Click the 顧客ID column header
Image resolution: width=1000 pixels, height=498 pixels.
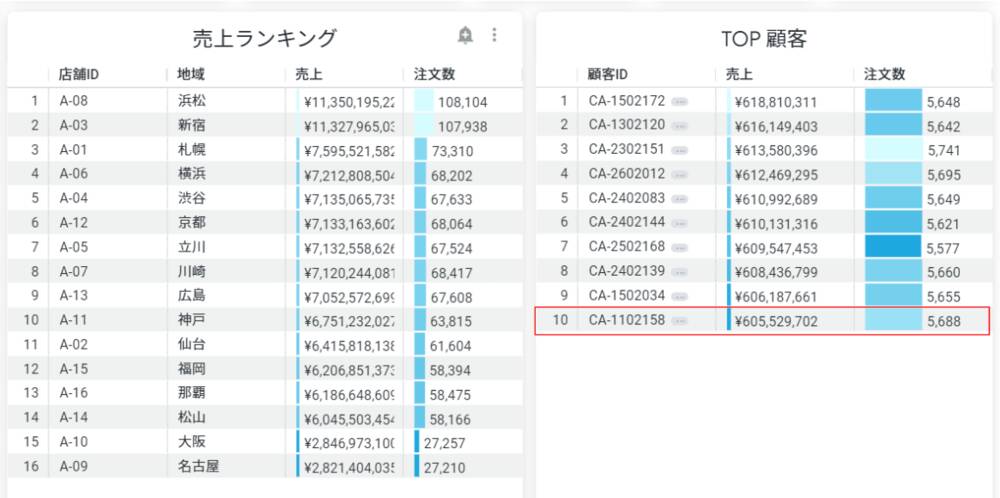pos(608,74)
